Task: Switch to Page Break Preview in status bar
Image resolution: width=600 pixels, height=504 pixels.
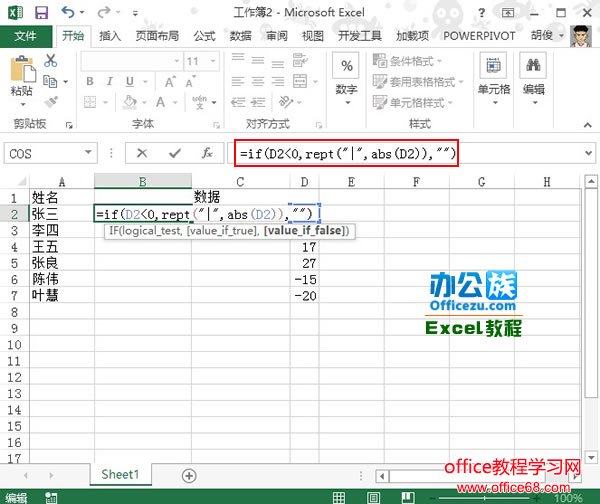Action: click(408, 497)
